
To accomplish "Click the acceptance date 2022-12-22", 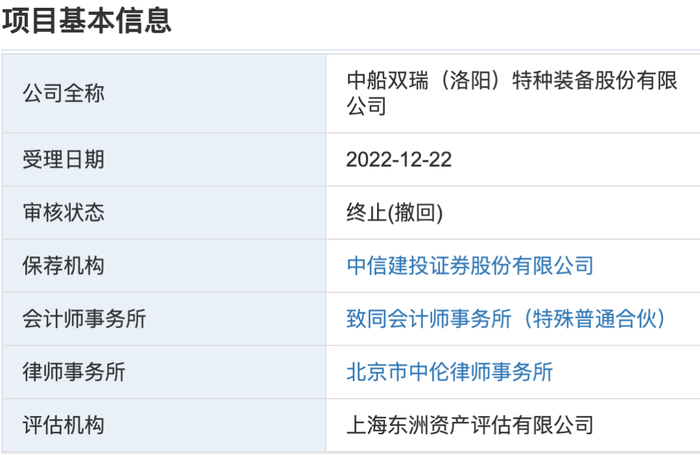I will [x=399, y=160].
